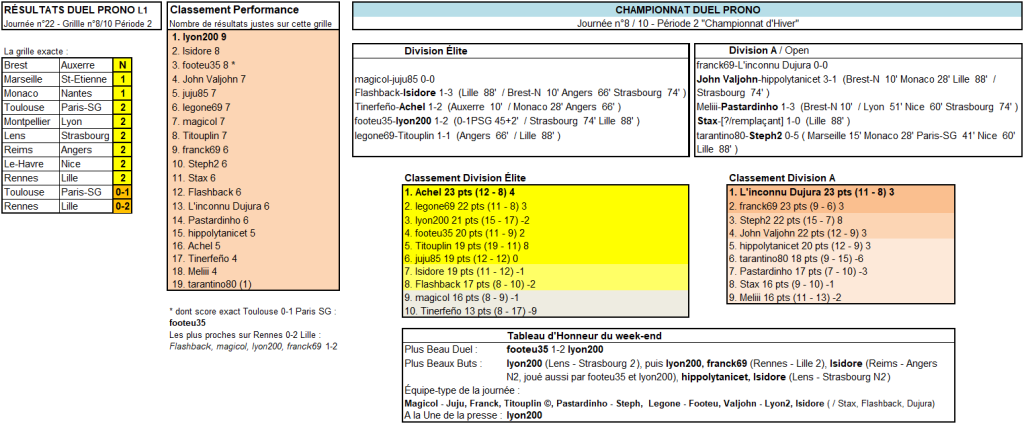The width and height of the screenshot is (1024, 426).
Task: Click the 'Reims' cell
Action: pos(30,150)
